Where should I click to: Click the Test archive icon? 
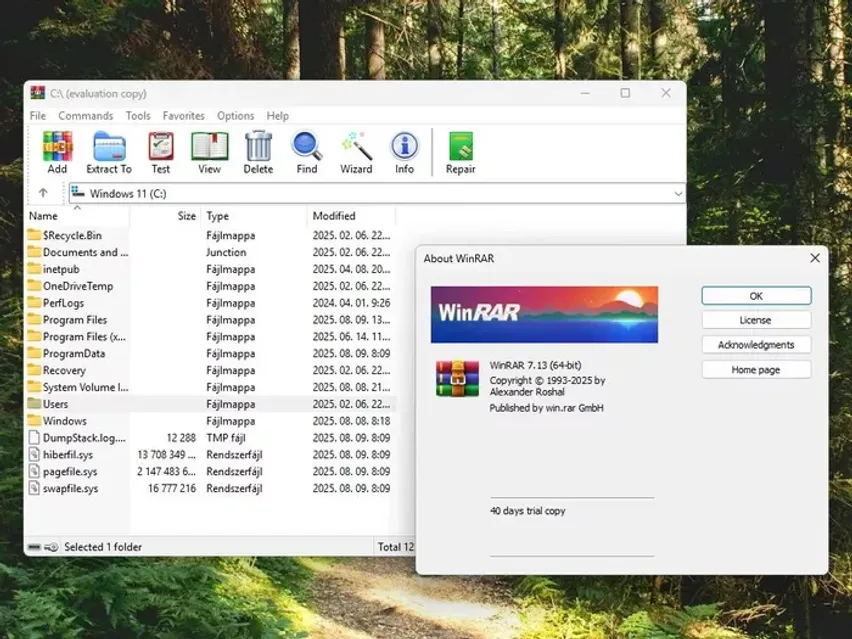click(x=161, y=147)
